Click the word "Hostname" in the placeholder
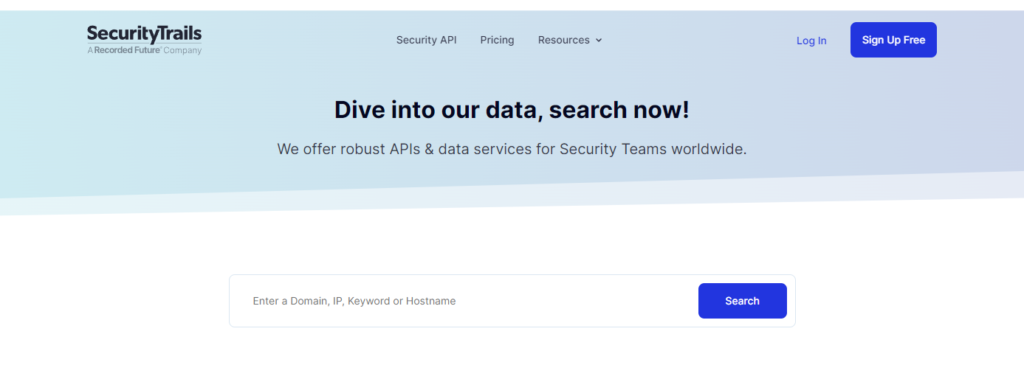 point(431,301)
